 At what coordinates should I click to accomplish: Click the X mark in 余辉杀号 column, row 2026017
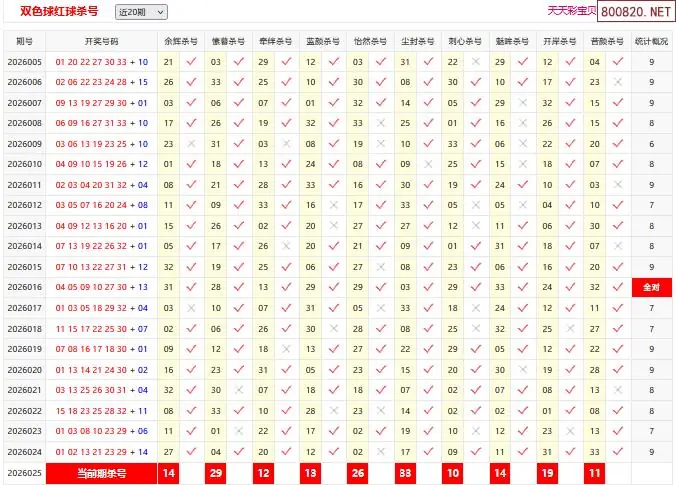click(x=191, y=308)
